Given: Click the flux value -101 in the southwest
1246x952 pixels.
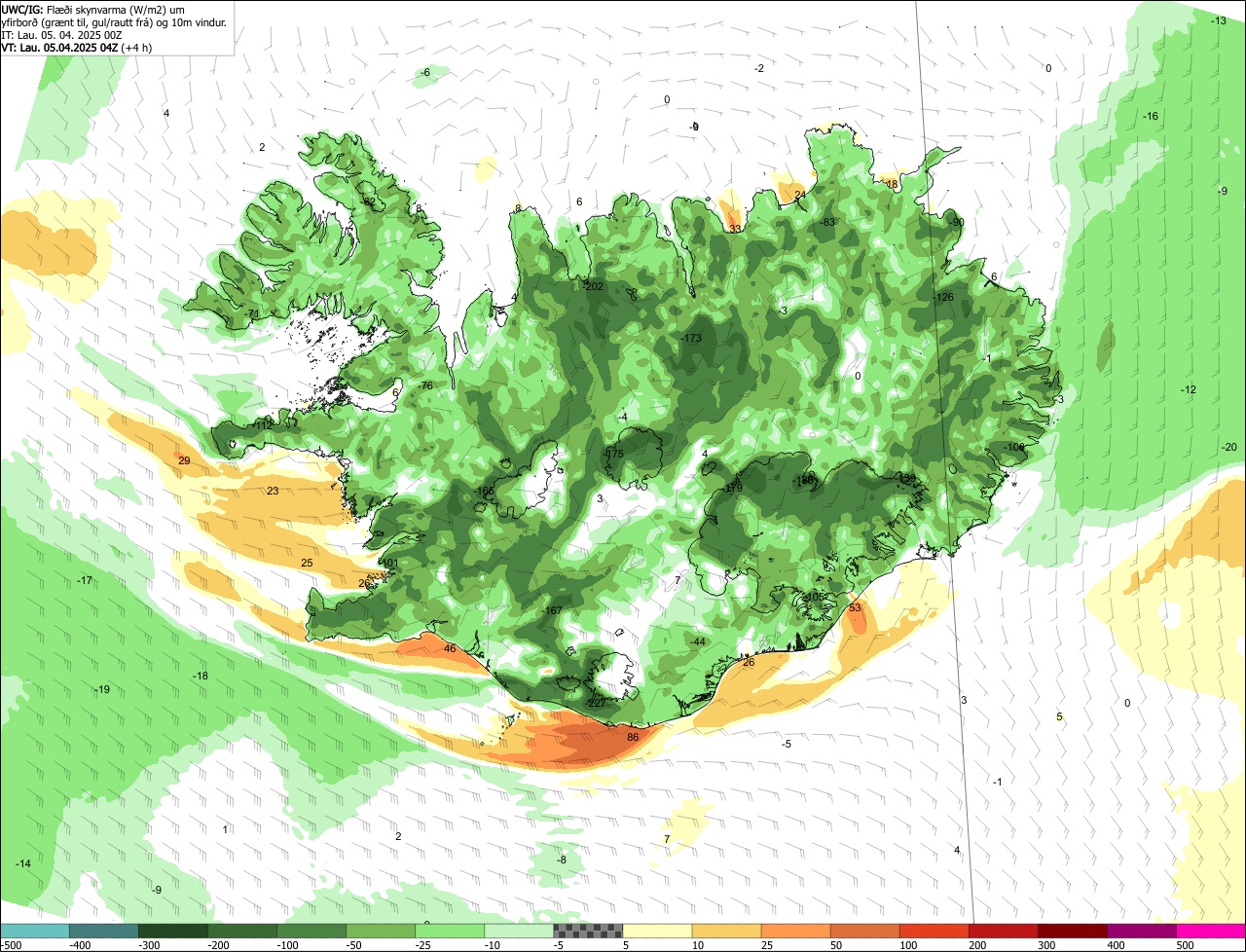Looking at the screenshot, I should click(x=389, y=563).
